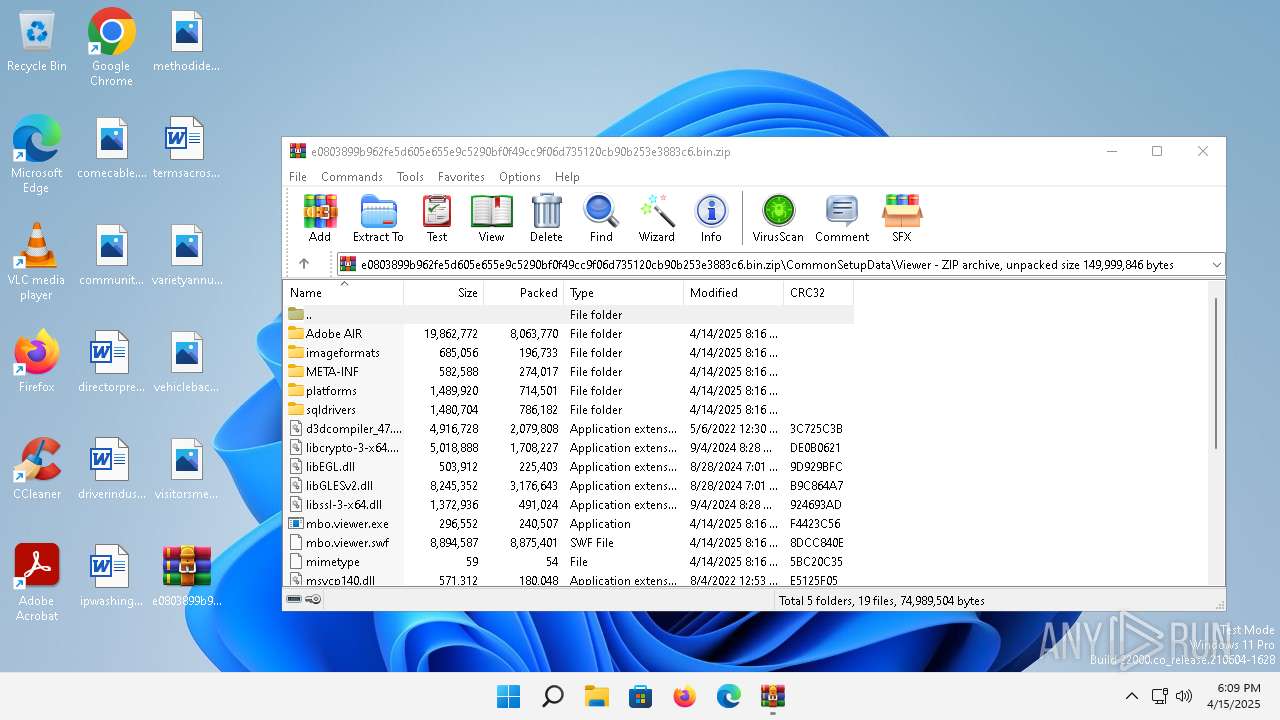Sort by Packed column header
The width and height of the screenshot is (1280, 720).
click(524, 293)
